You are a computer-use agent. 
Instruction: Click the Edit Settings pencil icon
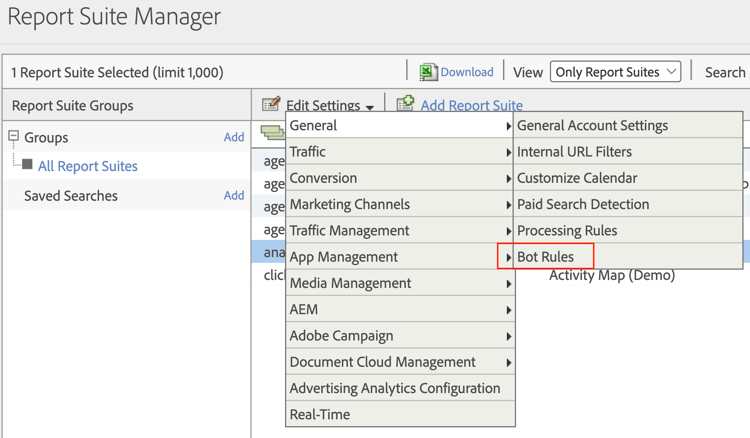271,105
